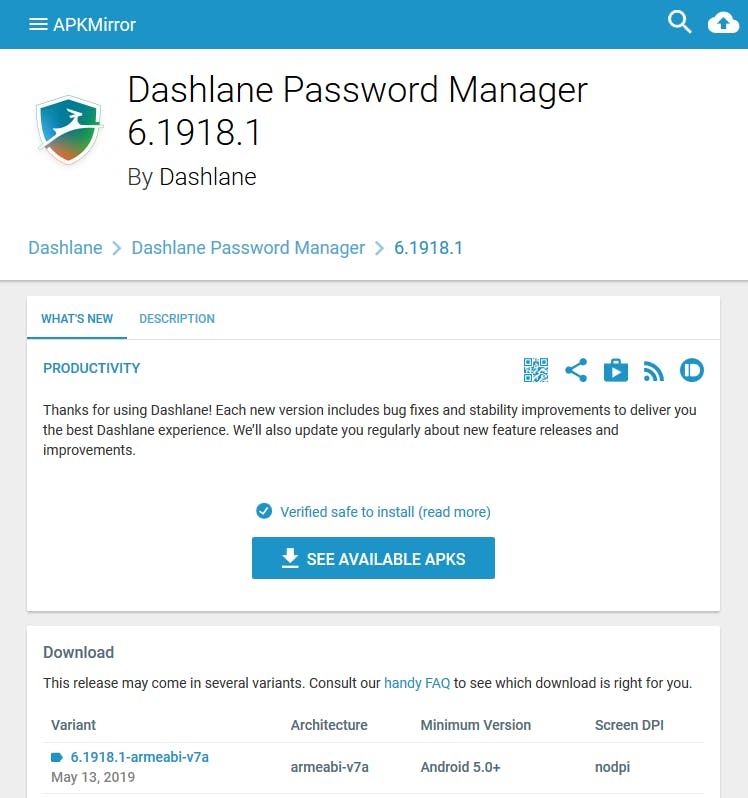The width and height of the screenshot is (748, 798).
Task: Open the Verified safe to install link
Action: coord(385,511)
